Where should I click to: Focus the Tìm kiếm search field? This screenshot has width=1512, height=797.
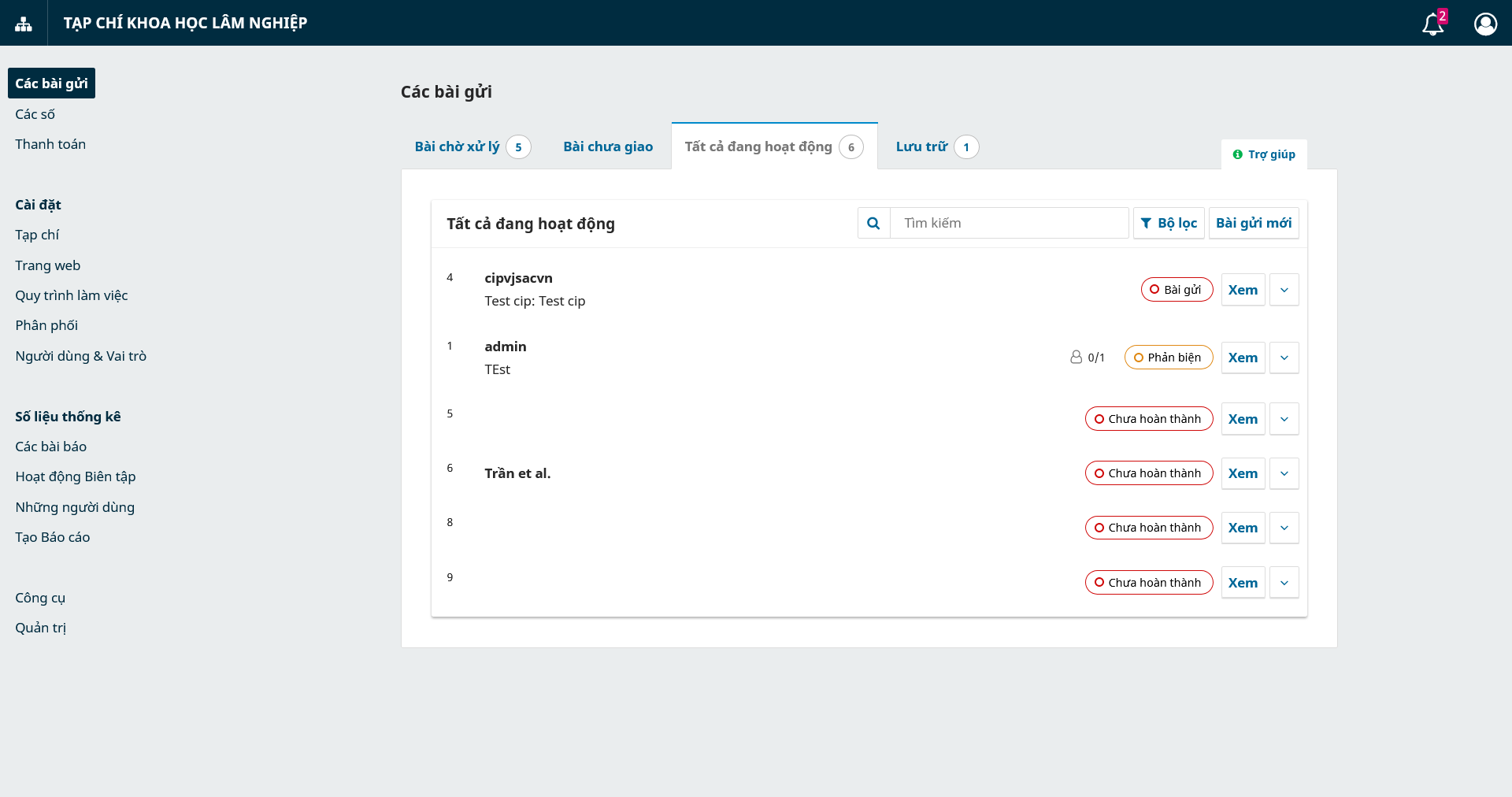coord(1010,223)
